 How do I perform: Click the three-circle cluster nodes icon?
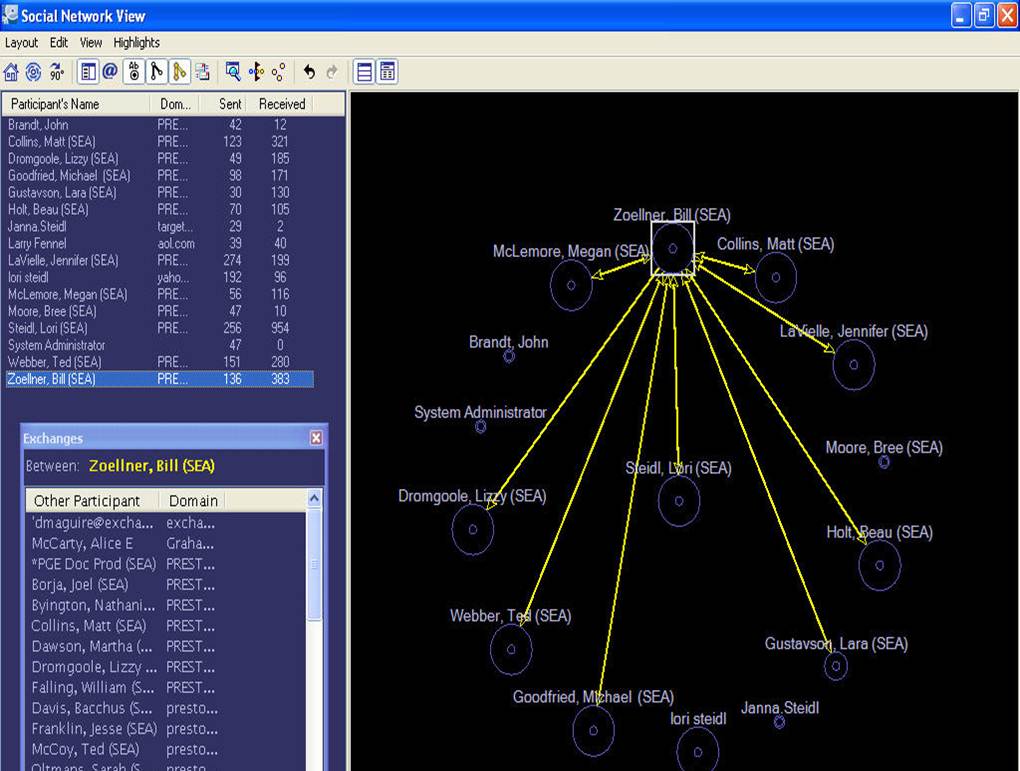click(x=279, y=72)
